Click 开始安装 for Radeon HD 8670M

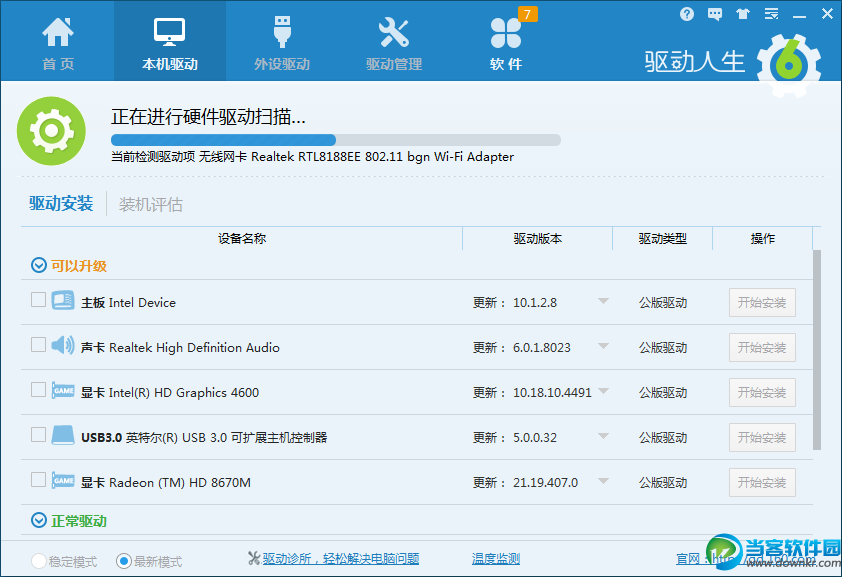click(762, 482)
